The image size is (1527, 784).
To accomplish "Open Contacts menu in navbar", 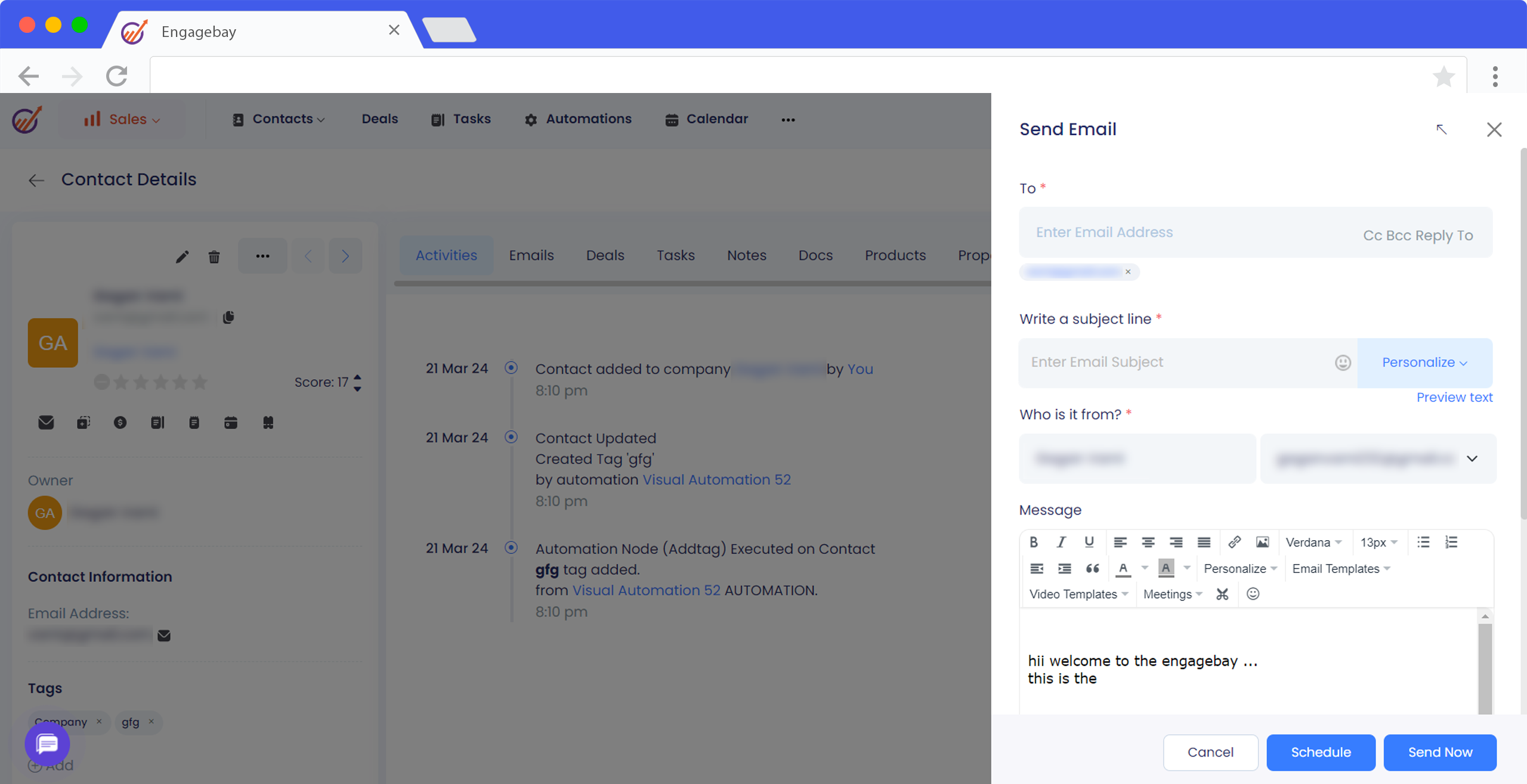I will pyautogui.click(x=278, y=119).
